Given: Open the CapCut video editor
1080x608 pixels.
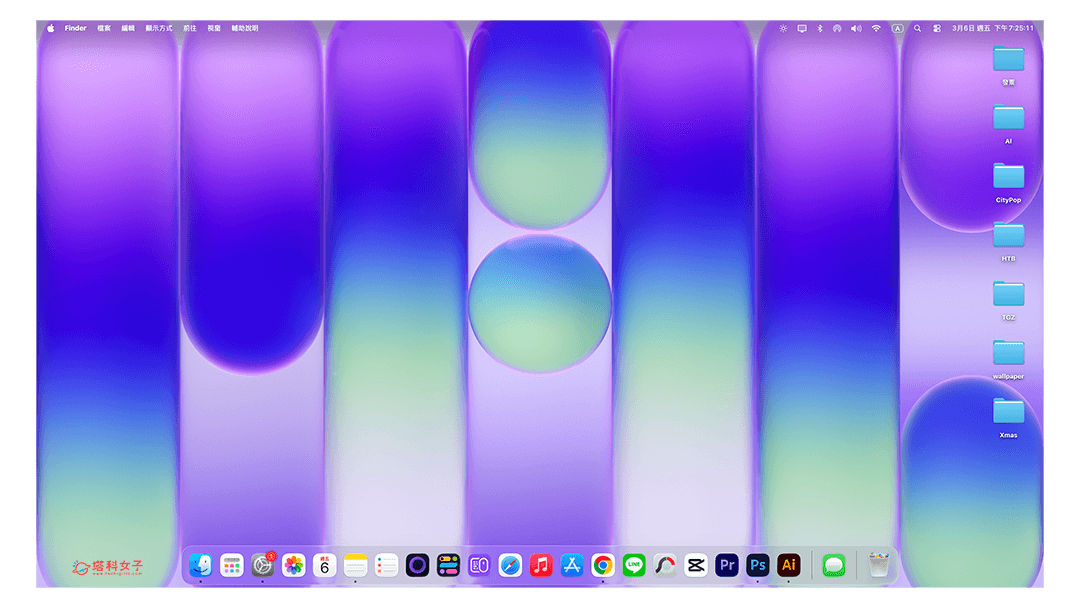Looking at the screenshot, I should (694, 565).
